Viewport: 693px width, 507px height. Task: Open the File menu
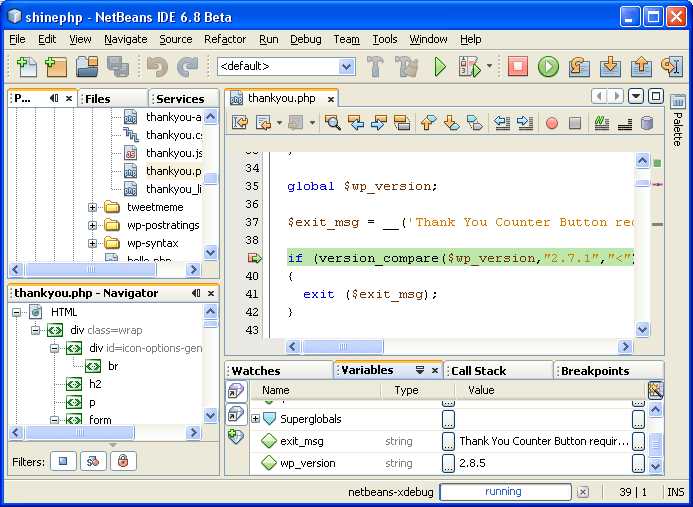[x=17, y=39]
